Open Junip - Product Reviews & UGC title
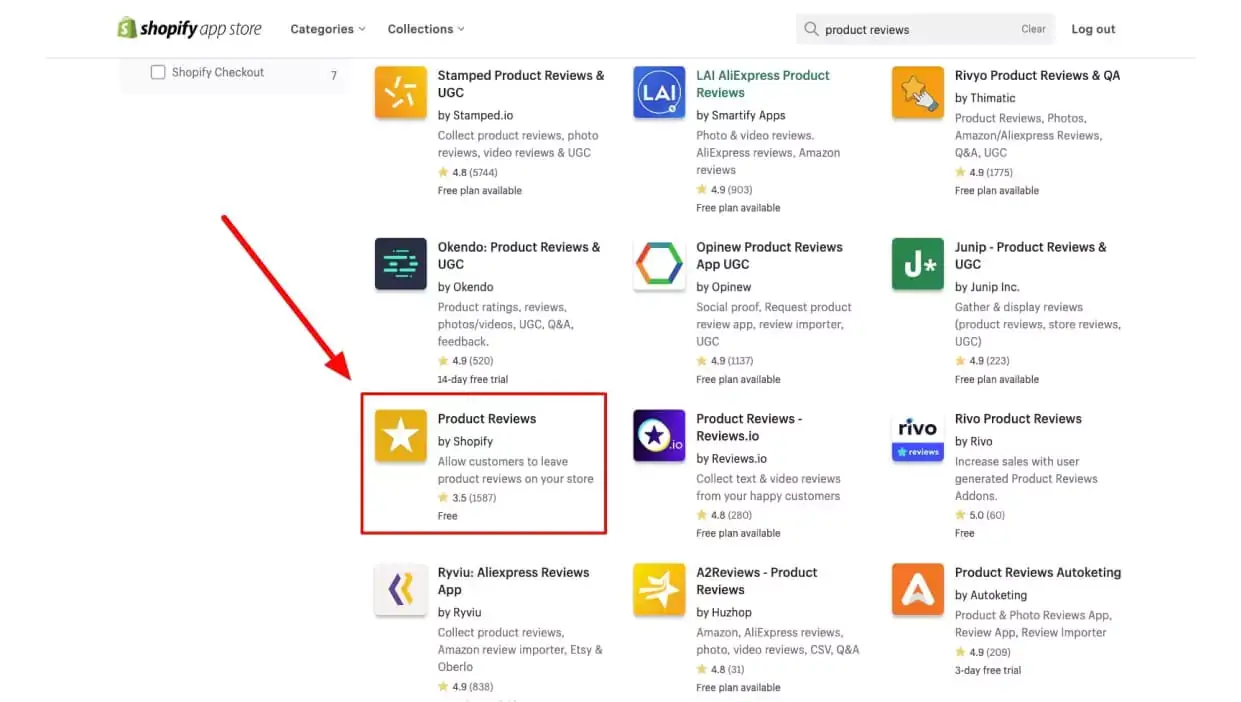 (1030, 256)
